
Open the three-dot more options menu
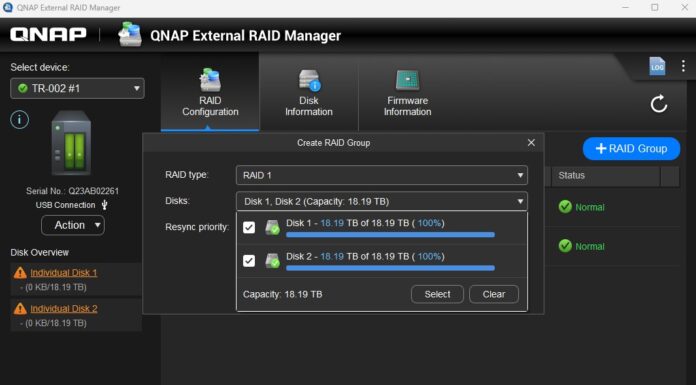coord(683,66)
